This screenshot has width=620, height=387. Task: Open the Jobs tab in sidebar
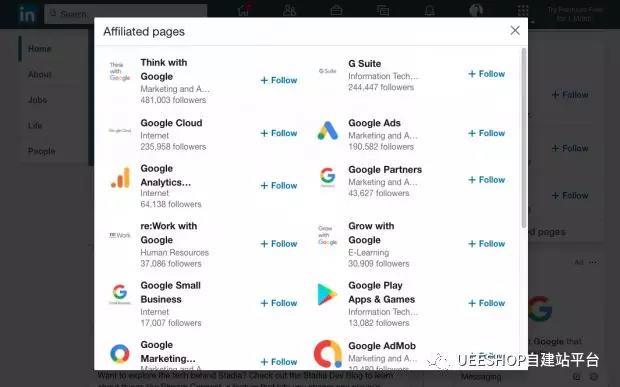(38, 100)
